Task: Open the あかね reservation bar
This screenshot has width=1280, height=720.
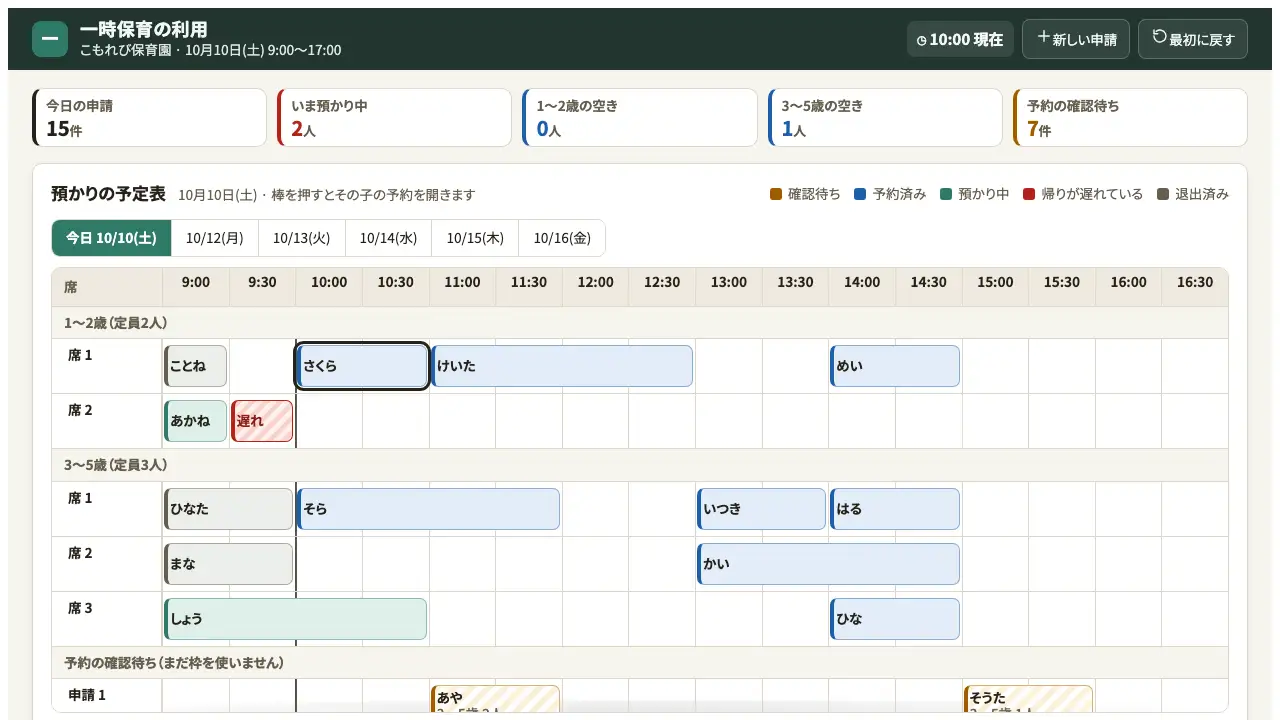Action: pyautogui.click(x=196, y=421)
